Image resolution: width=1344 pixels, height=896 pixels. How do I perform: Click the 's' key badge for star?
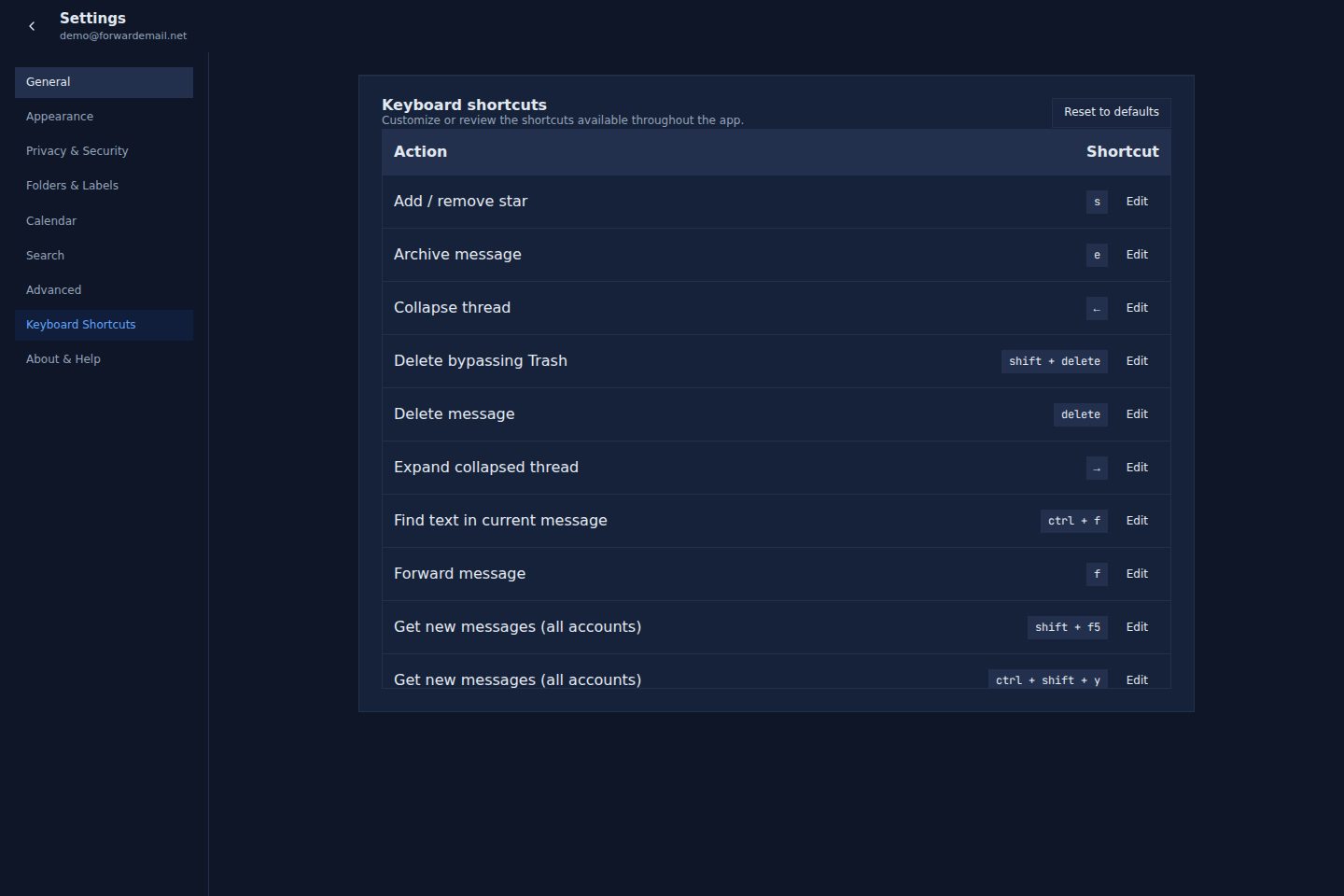click(1097, 202)
